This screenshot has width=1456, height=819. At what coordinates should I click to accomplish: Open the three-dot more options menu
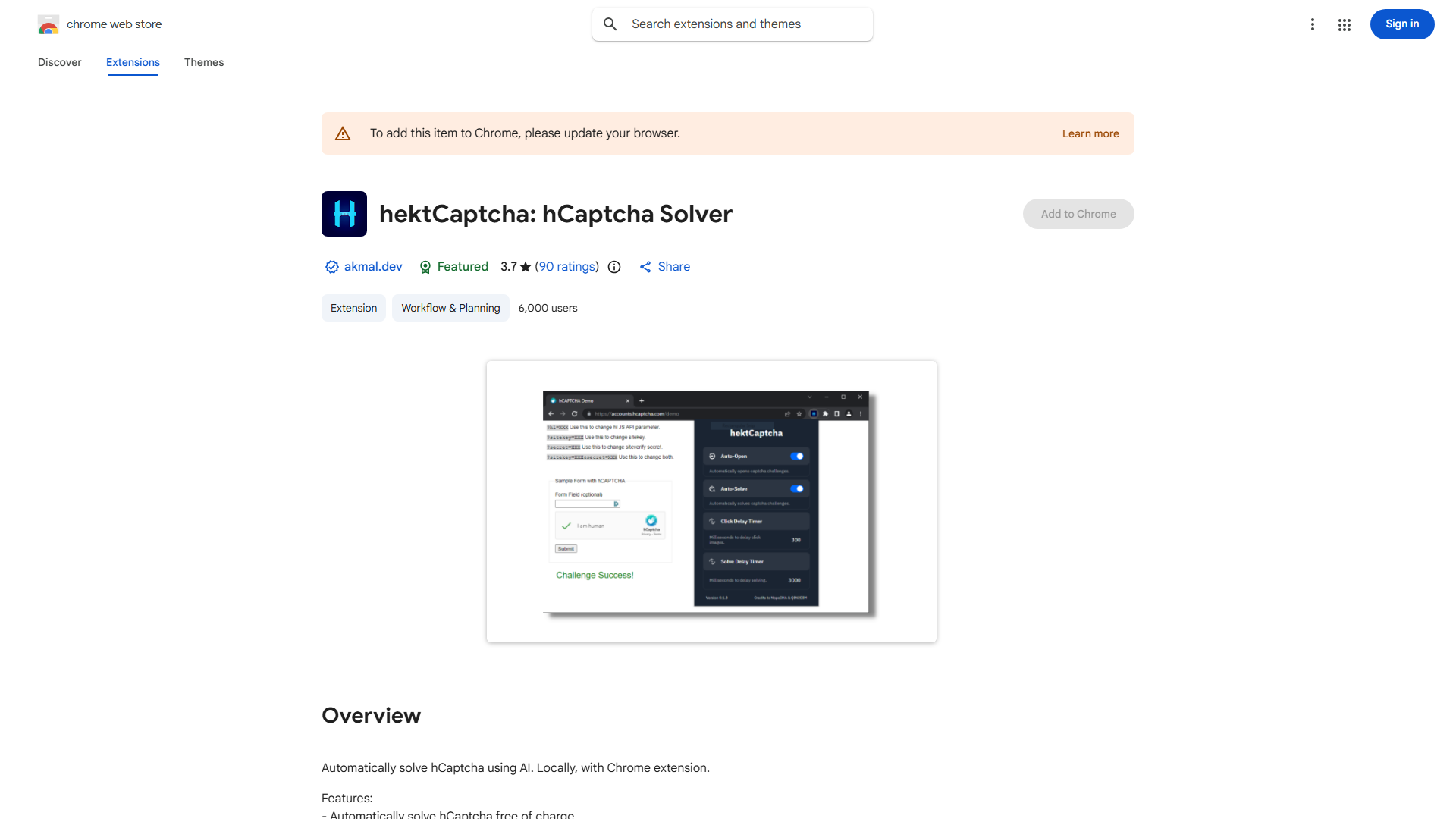(x=1312, y=24)
